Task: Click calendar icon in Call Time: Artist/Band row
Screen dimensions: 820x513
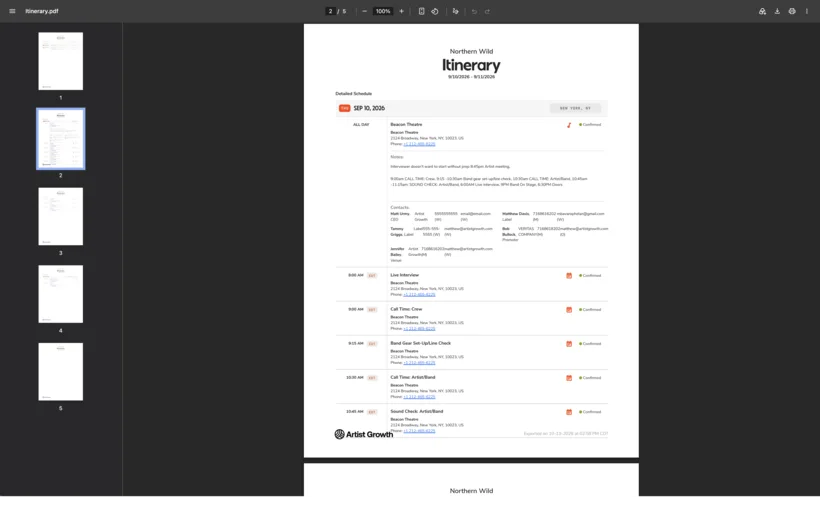Action: click(x=569, y=378)
